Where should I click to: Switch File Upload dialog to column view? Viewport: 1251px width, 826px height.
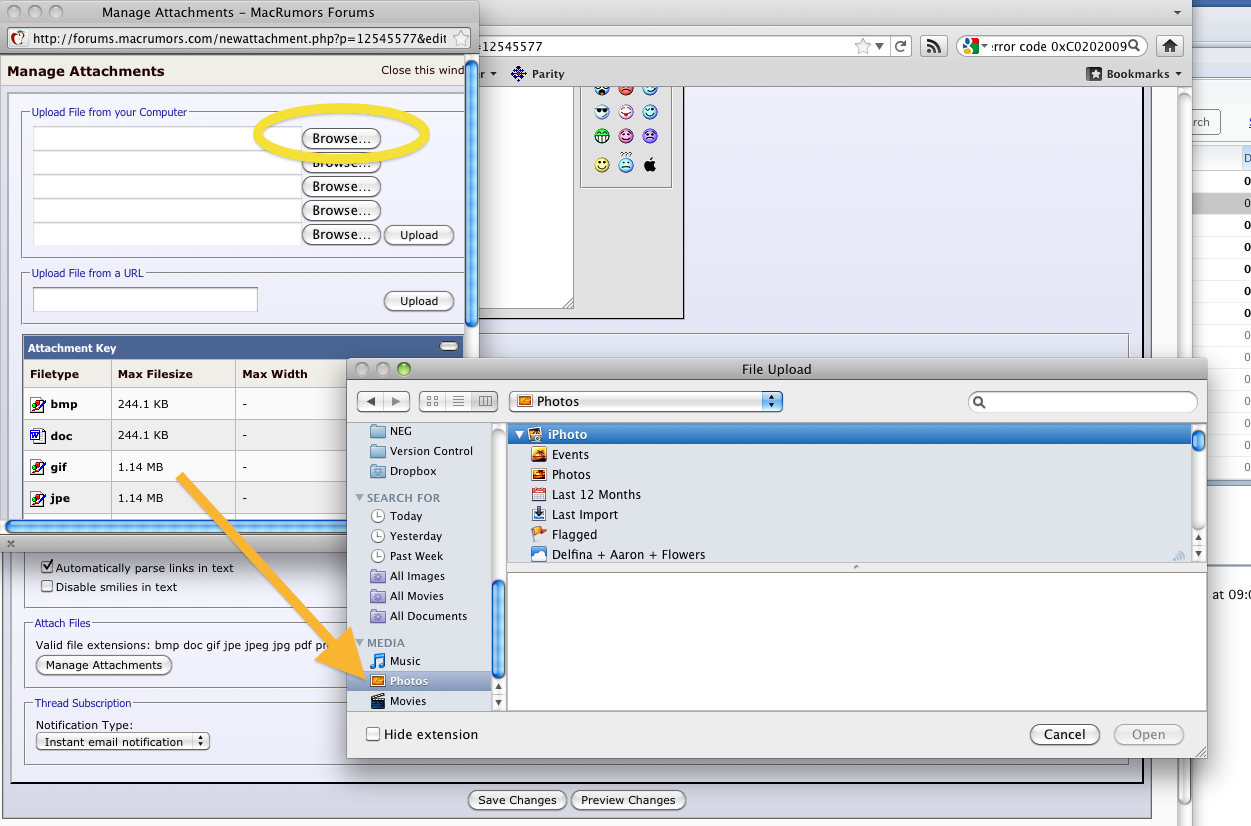[485, 401]
